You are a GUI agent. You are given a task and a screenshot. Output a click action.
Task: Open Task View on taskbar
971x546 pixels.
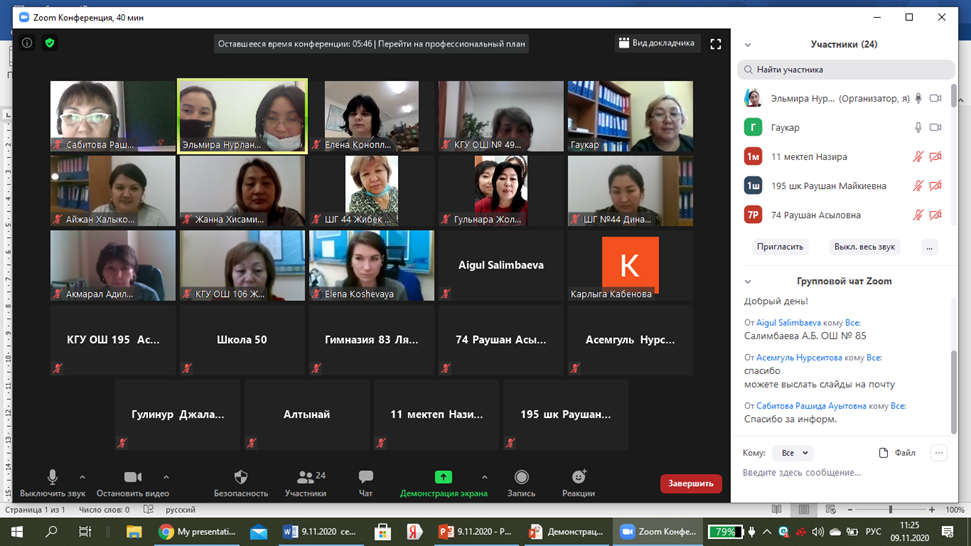(85, 532)
